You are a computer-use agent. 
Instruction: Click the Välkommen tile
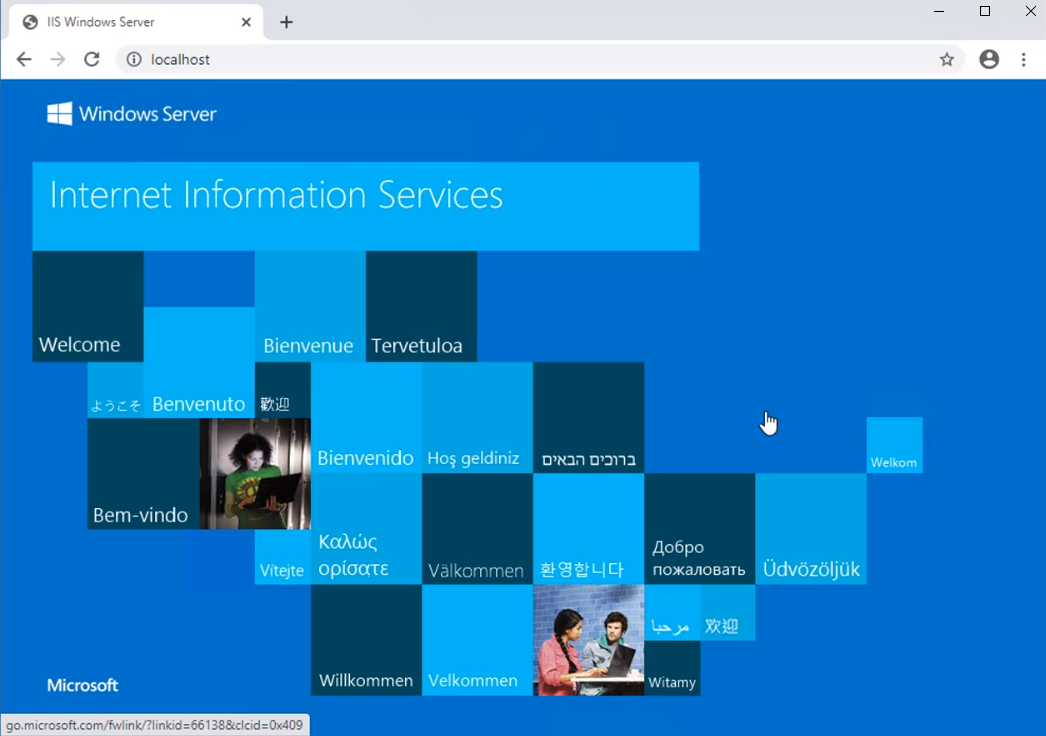point(477,529)
